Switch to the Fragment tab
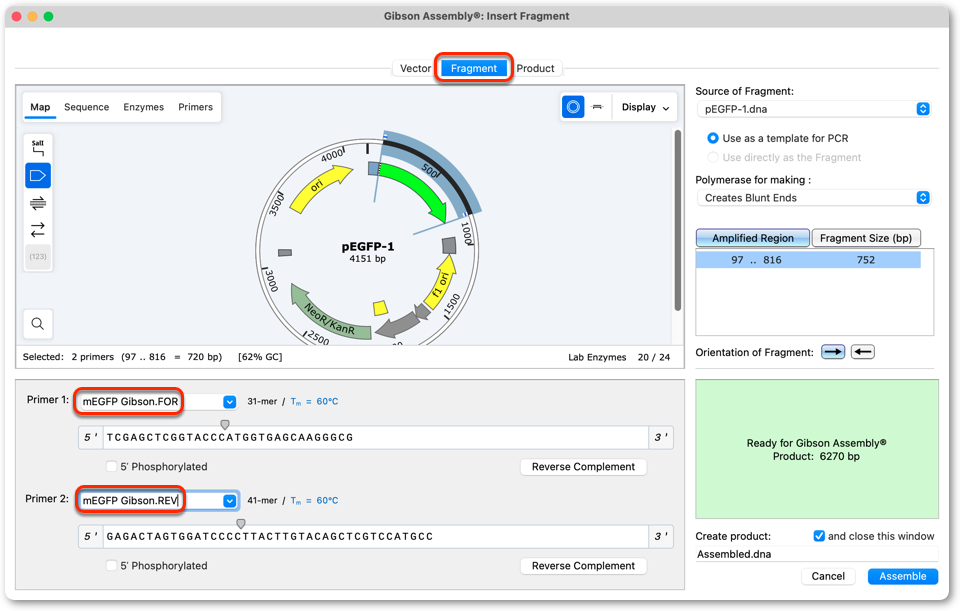960x611 pixels. click(474, 69)
